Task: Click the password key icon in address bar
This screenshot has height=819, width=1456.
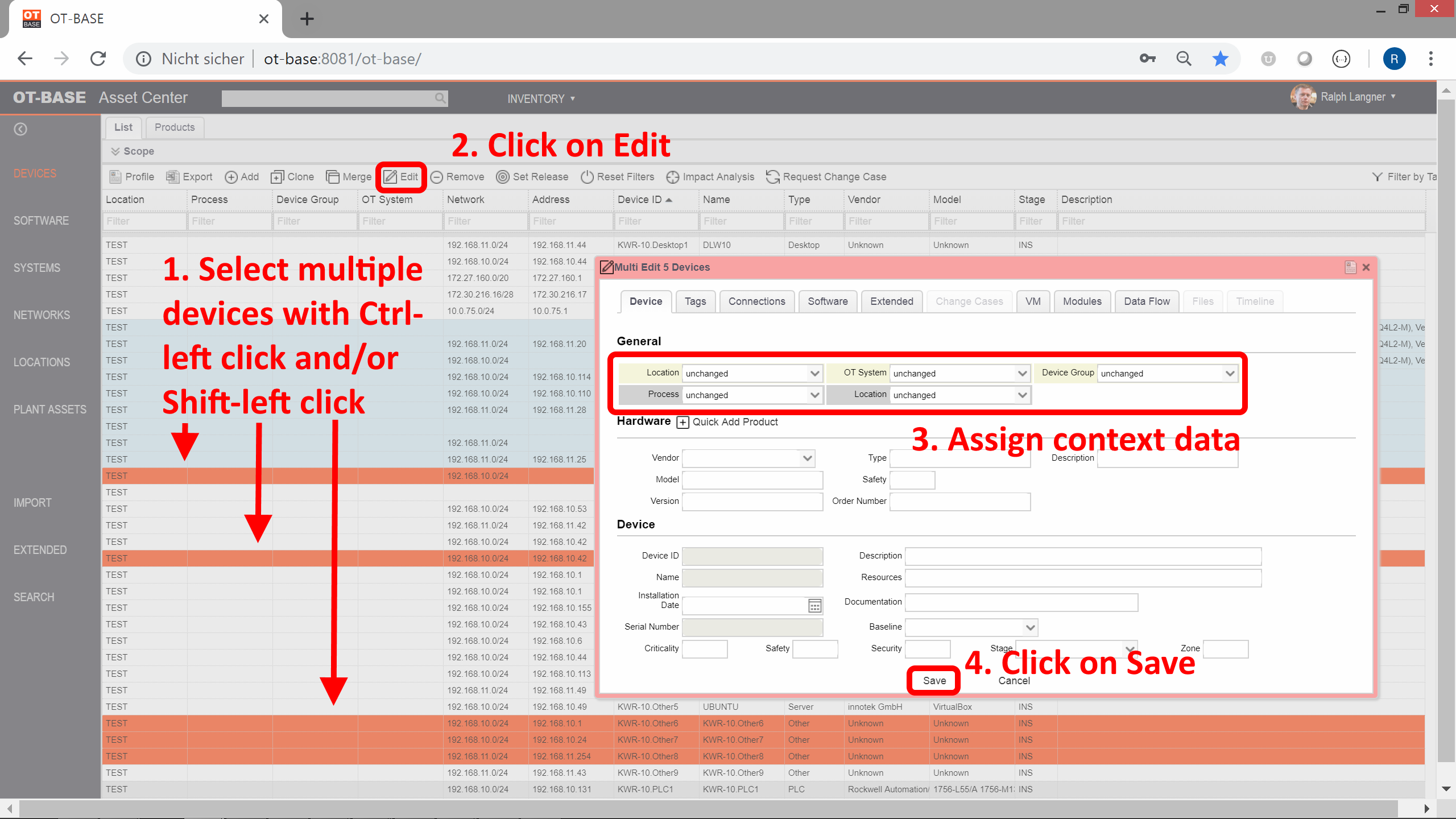Action: coord(1148,59)
